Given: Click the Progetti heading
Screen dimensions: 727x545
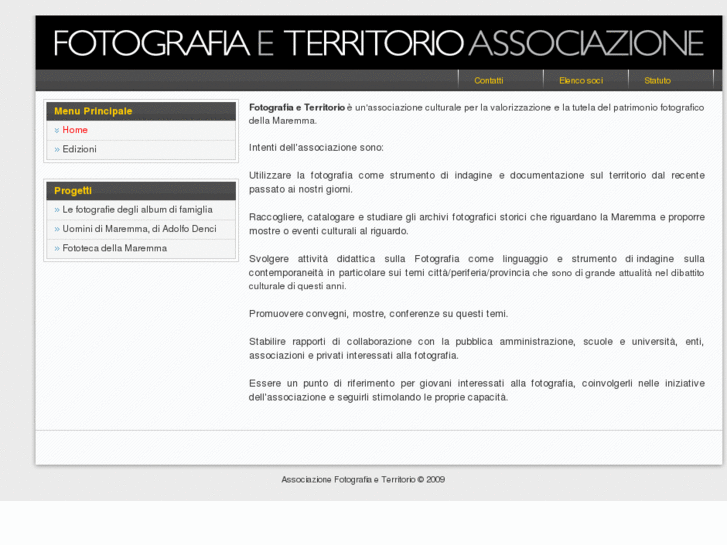Looking at the screenshot, I should (x=73, y=191).
